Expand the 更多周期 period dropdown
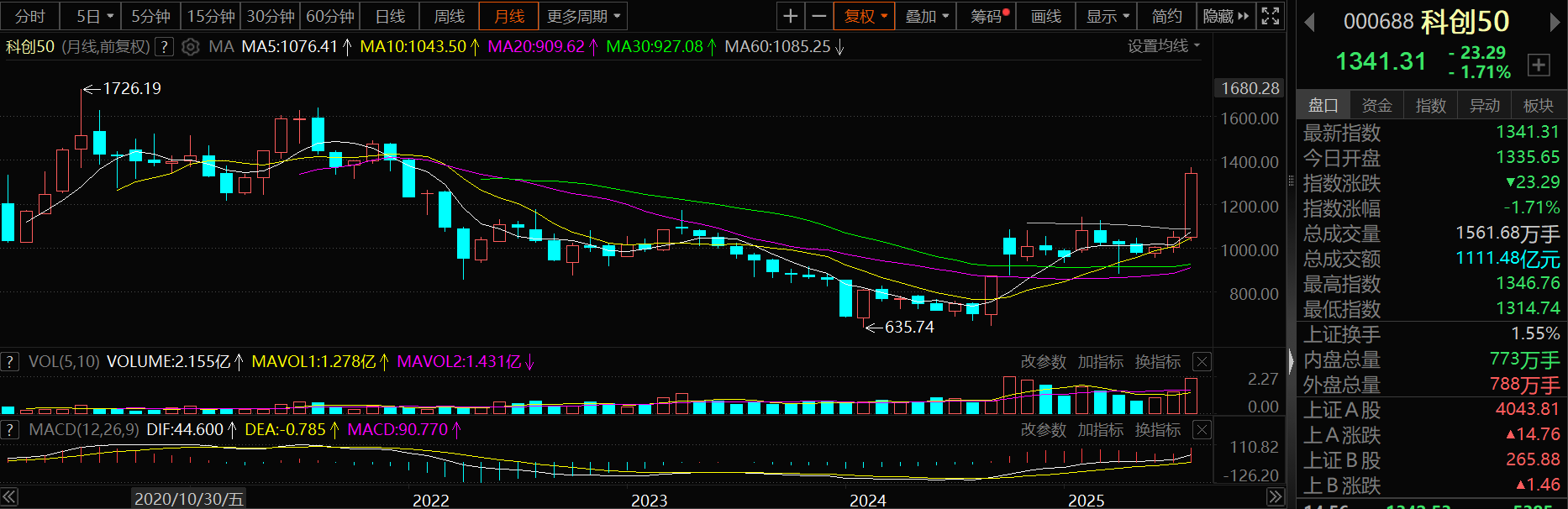The image size is (1568, 509). pyautogui.click(x=582, y=16)
